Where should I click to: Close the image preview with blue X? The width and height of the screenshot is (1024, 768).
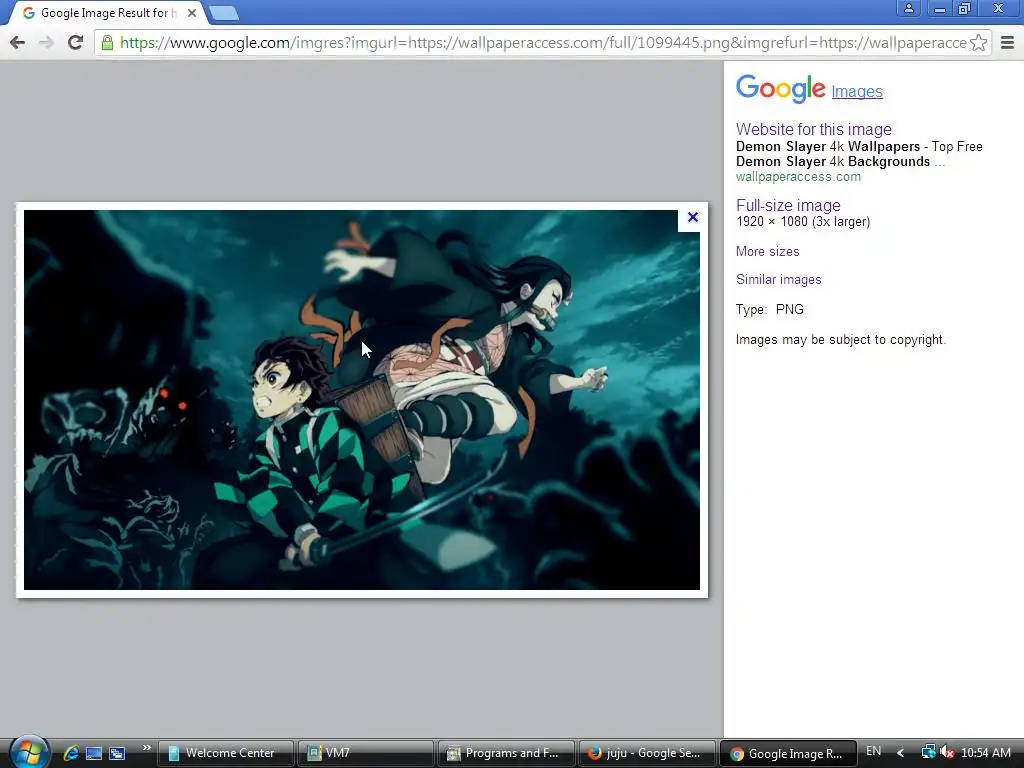click(x=693, y=217)
